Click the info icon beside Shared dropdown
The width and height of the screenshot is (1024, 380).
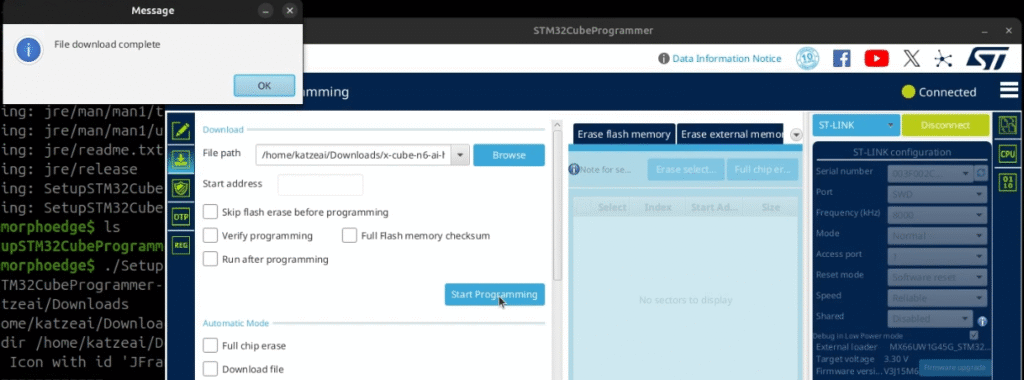pos(982,322)
